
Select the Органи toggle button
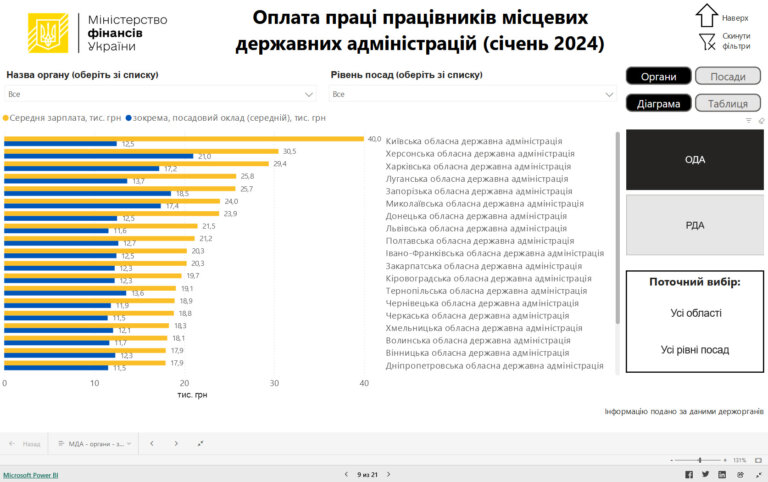coord(658,76)
